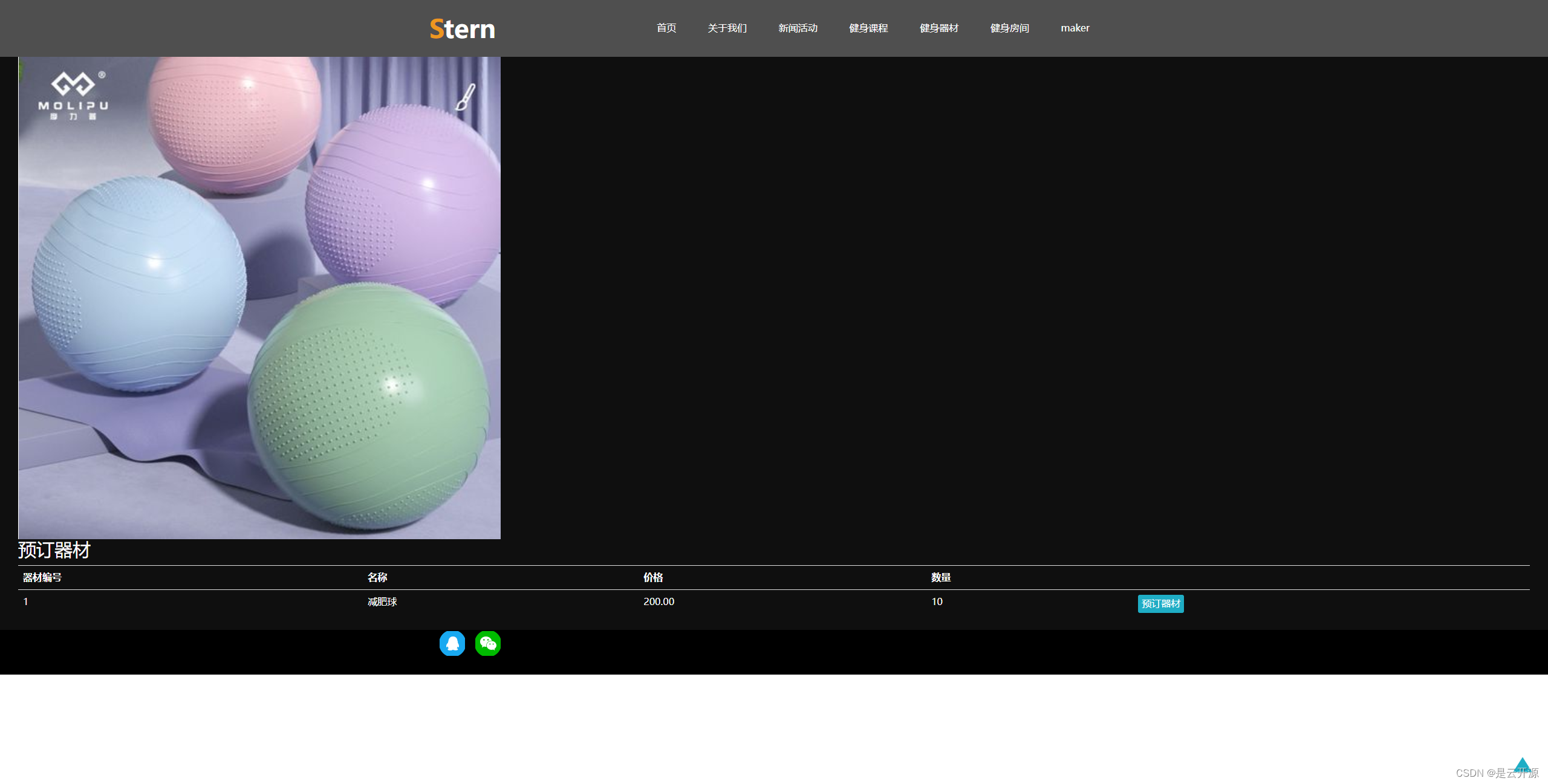1548x784 pixels.
Task: Click the 器材编号 column header
Action: click(x=42, y=577)
